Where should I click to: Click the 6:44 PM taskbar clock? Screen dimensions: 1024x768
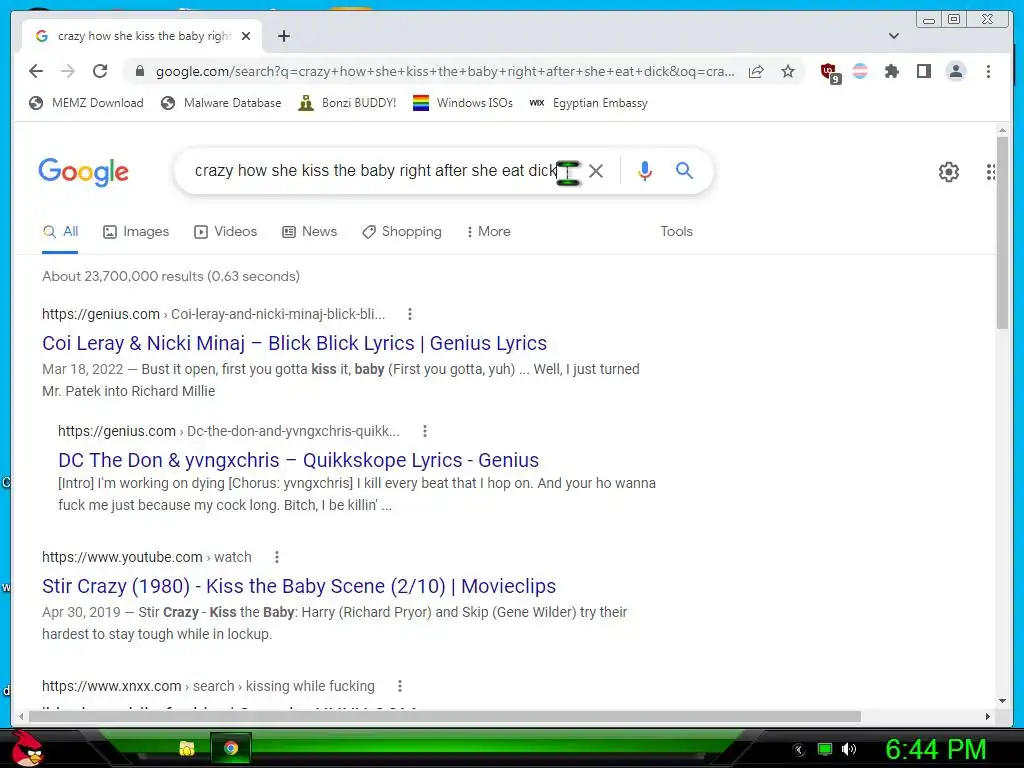coord(935,749)
